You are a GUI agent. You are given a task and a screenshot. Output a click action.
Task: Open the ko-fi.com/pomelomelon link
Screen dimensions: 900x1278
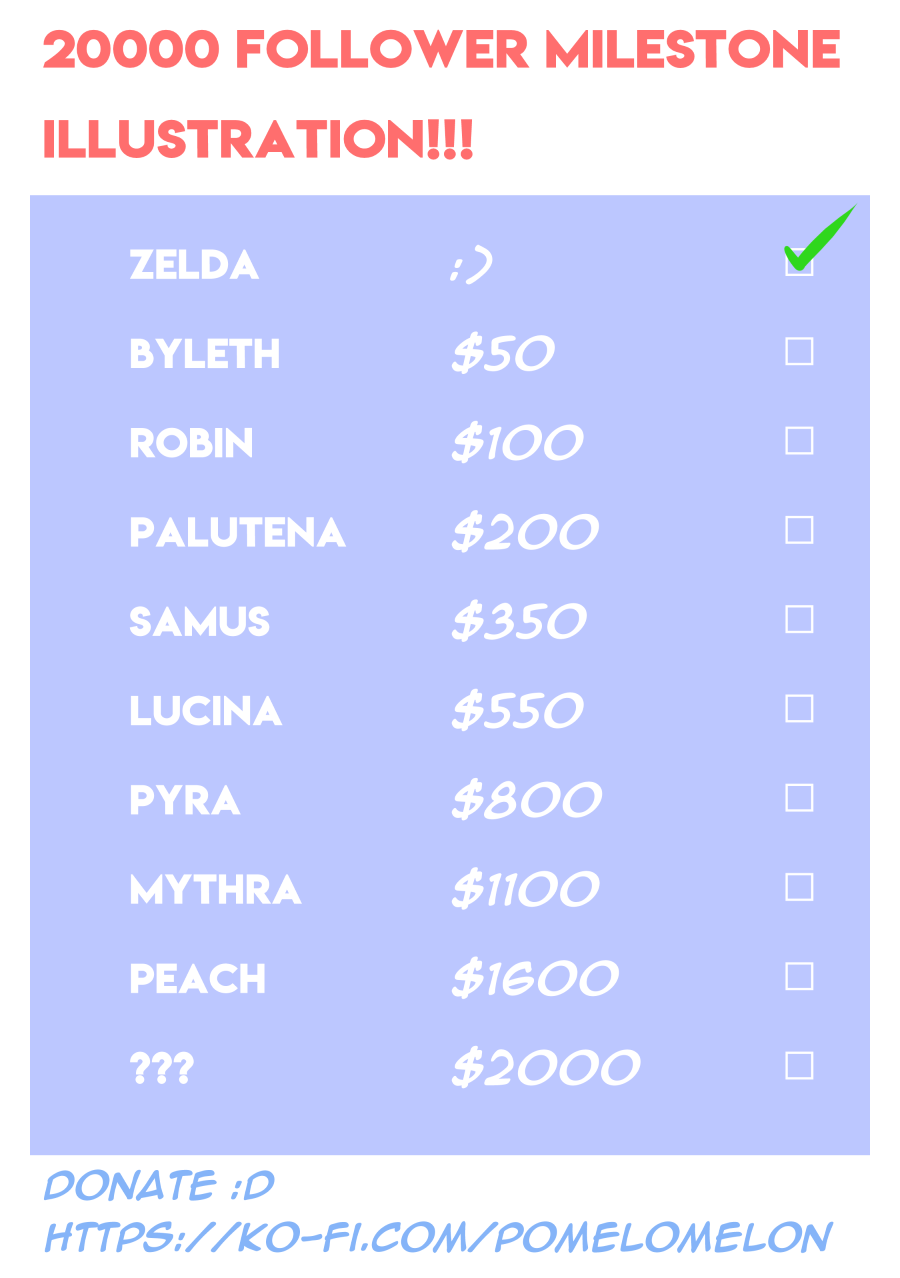(438, 1237)
